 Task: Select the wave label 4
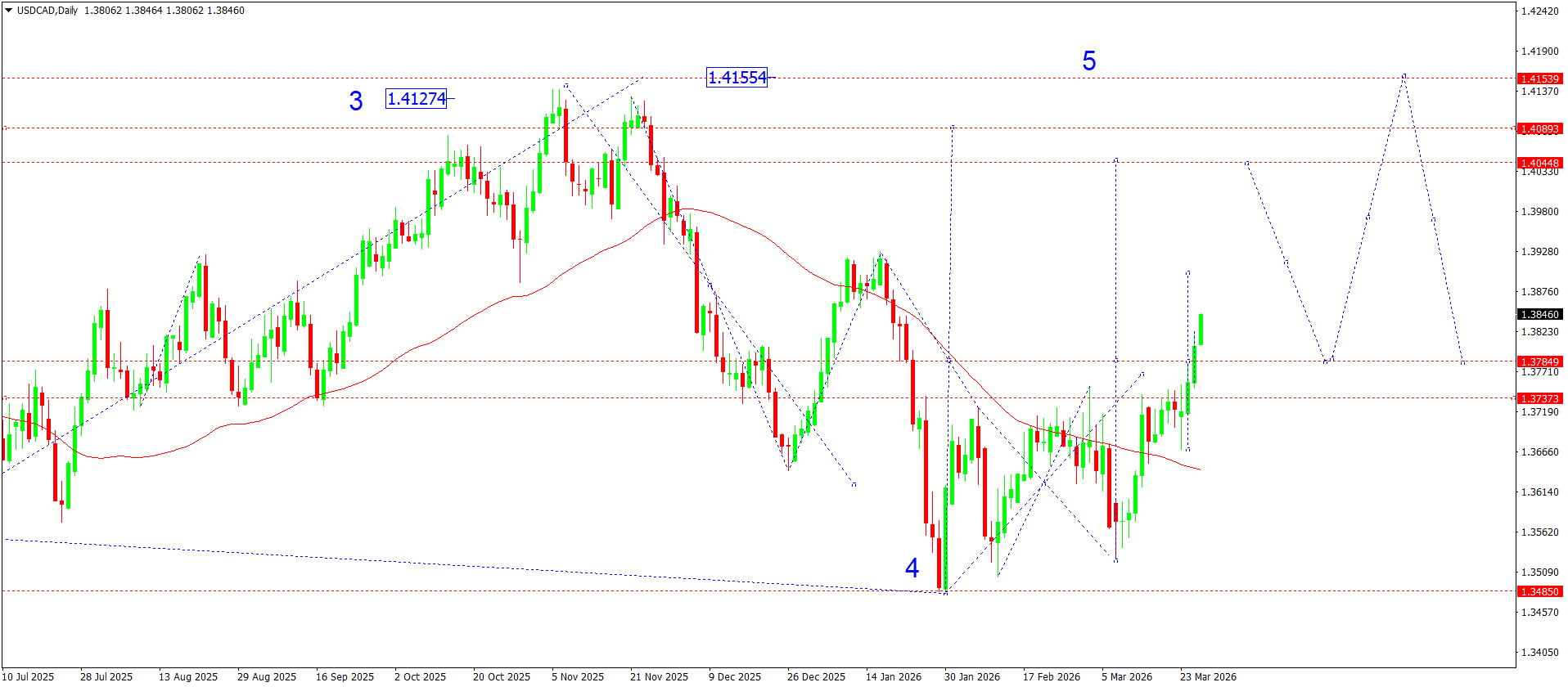click(912, 568)
